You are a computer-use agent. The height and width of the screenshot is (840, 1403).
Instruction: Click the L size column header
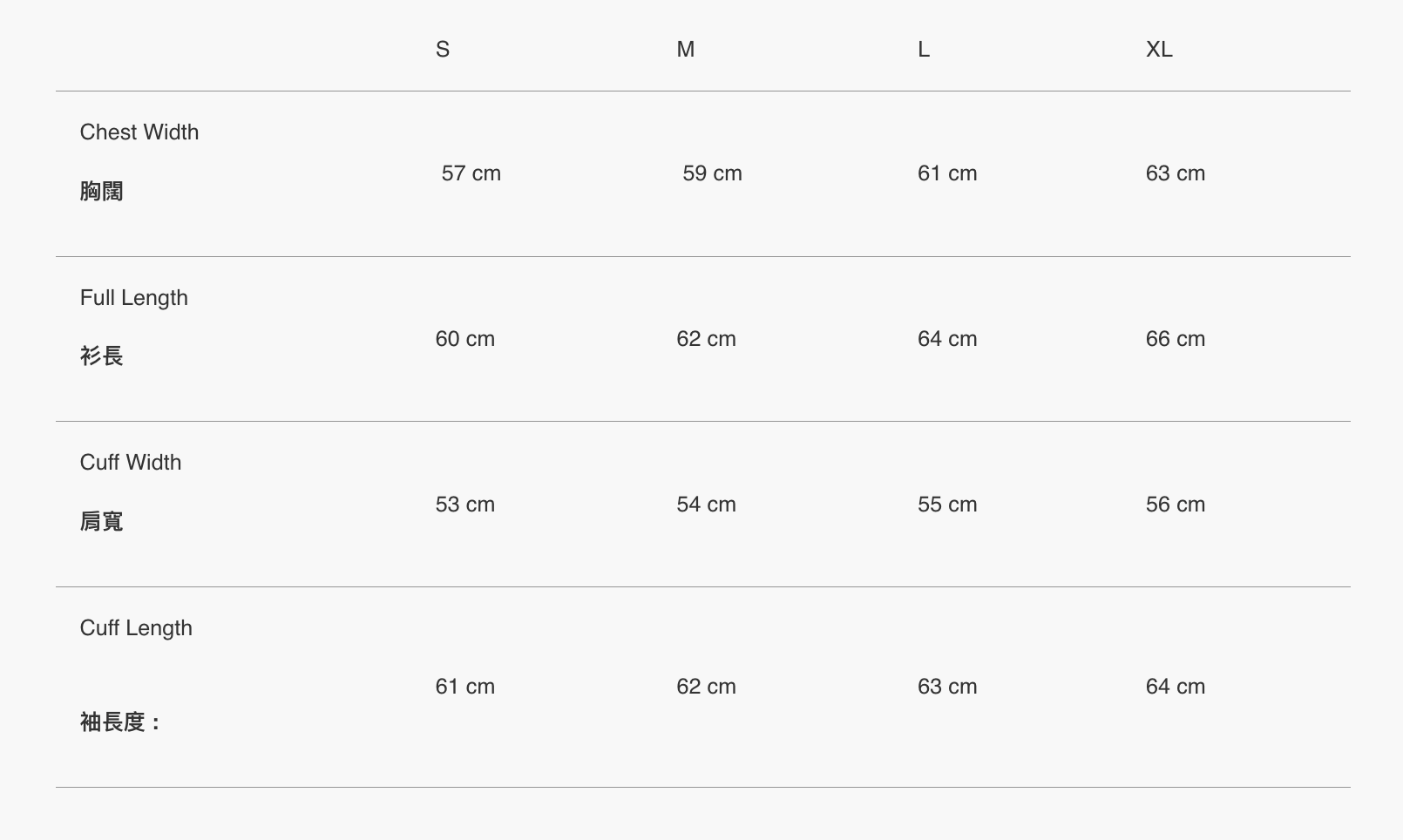pyautogui.click(x=924, y=50)
